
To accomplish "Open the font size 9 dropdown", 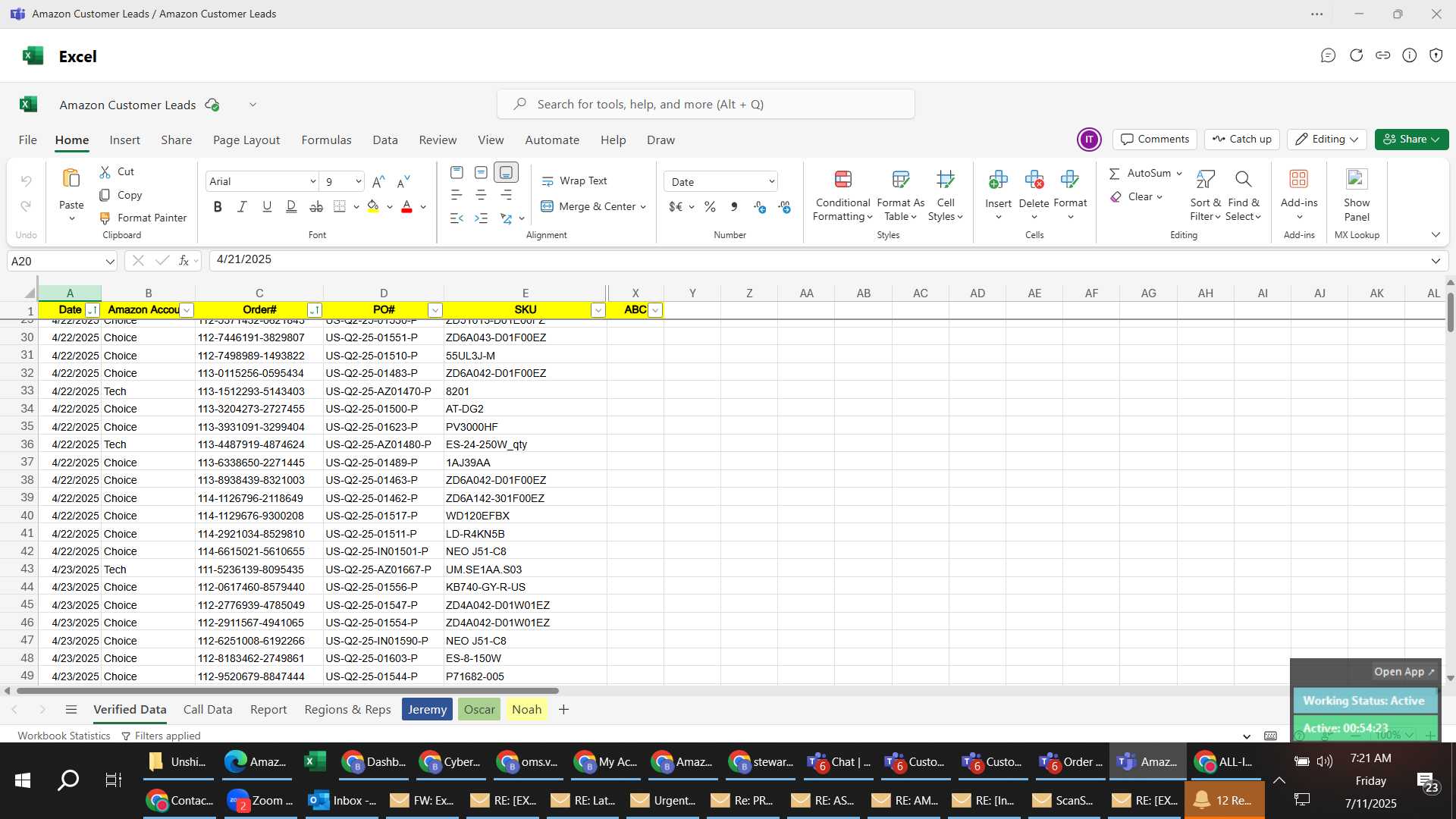I will (358, 181).
